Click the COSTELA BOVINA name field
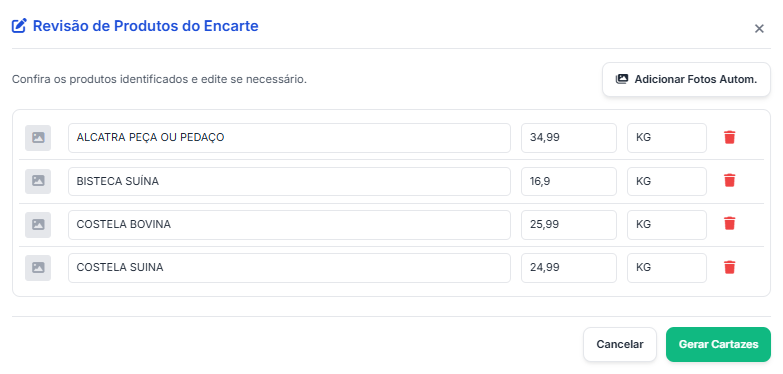This screenshot has width=783, height=374. [289, 225]
